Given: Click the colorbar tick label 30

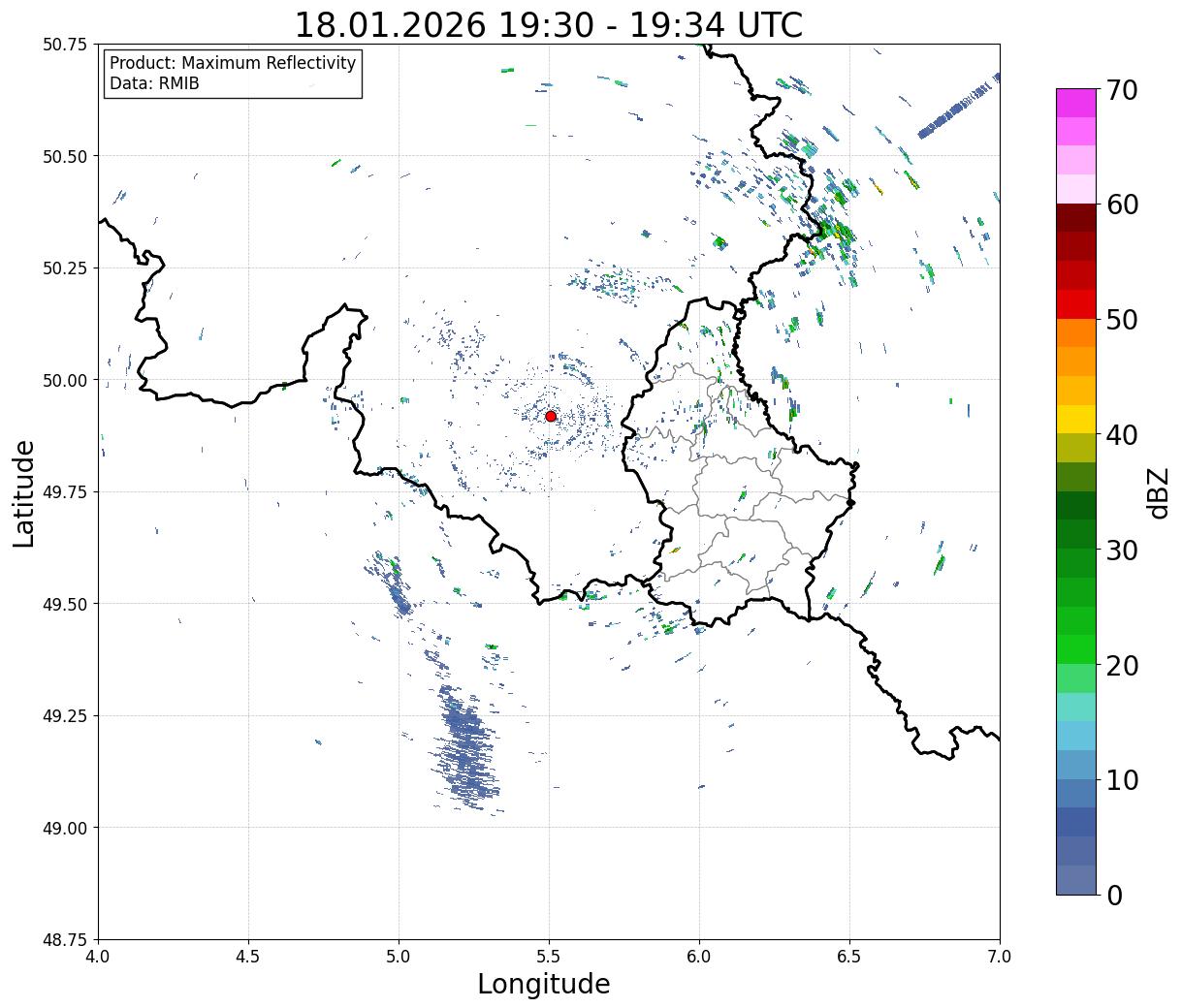Looking at the screenshot, I should (x=1121, y=550).
